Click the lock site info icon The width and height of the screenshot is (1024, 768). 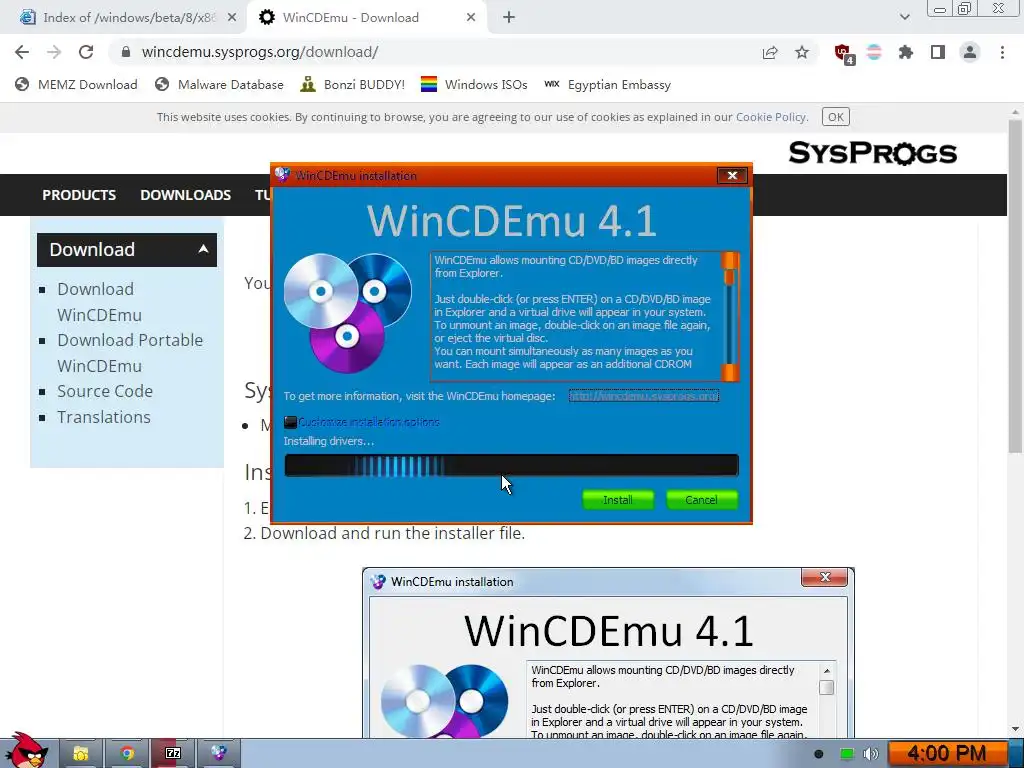tap(126, 52)
